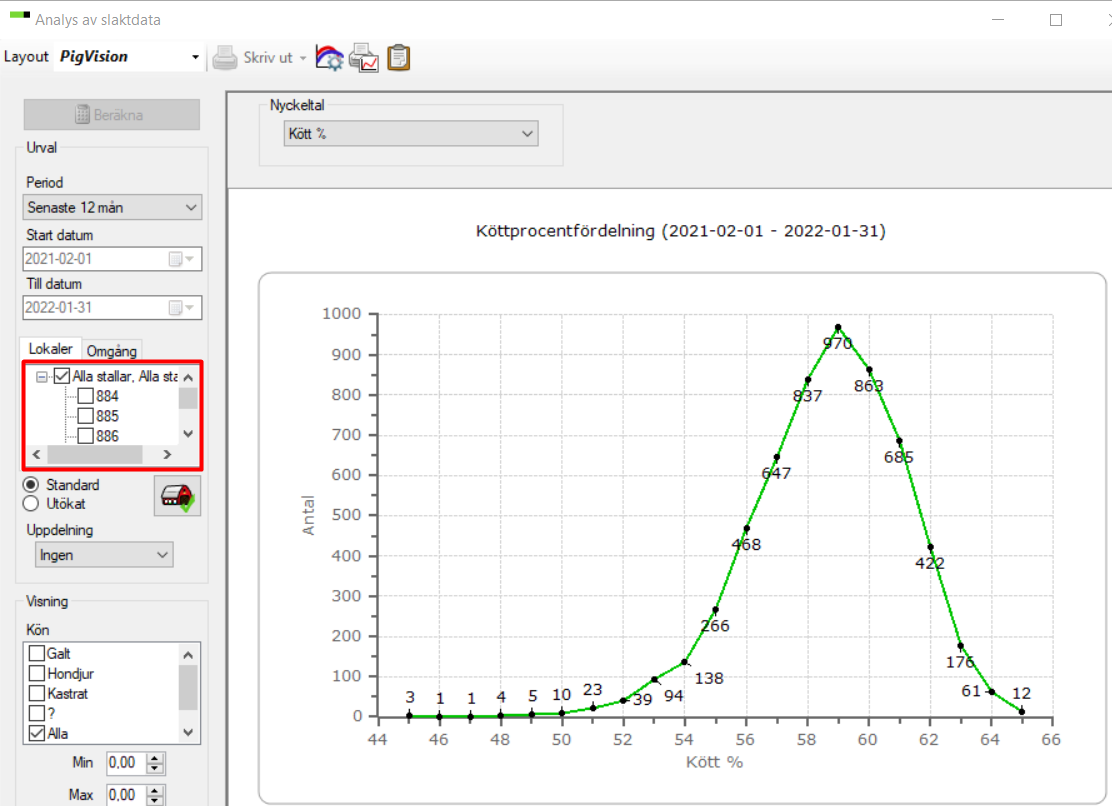The height and width of the screenshot is (806, 1112).
Task: Click the data label 863 on chart
Action: coord(869,386)
